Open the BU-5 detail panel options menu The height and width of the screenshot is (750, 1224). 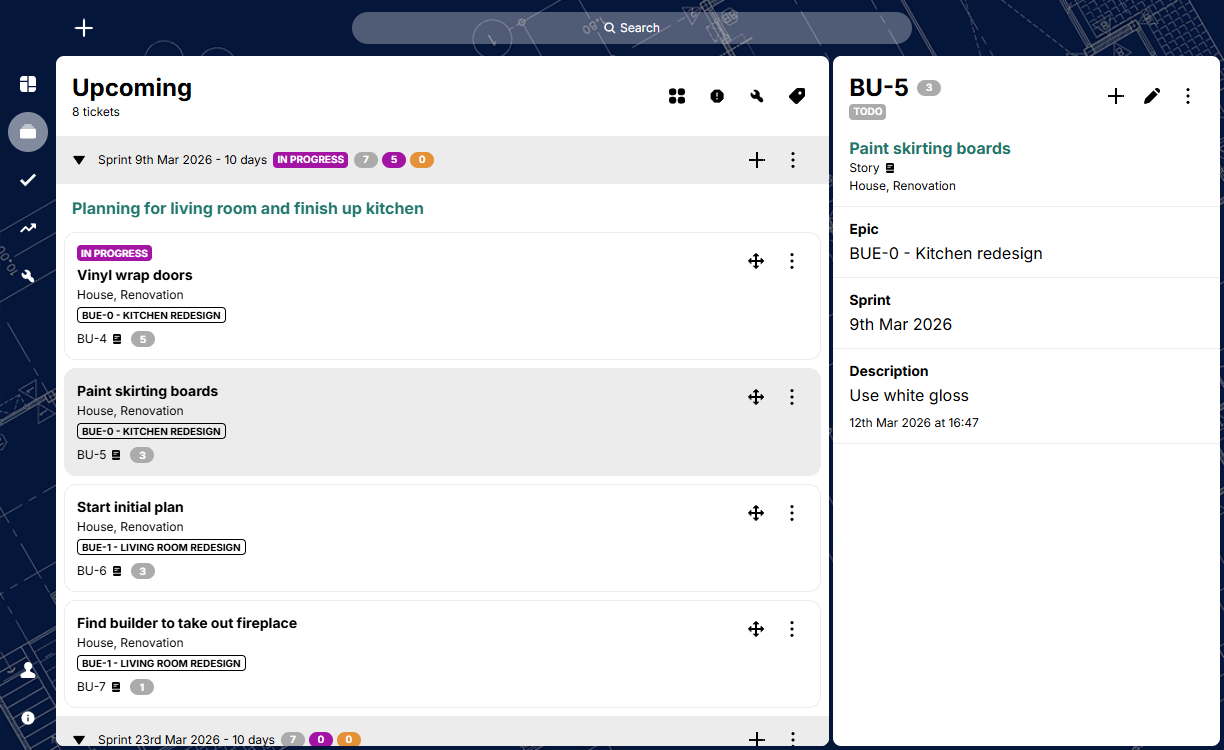[1188, 96]
